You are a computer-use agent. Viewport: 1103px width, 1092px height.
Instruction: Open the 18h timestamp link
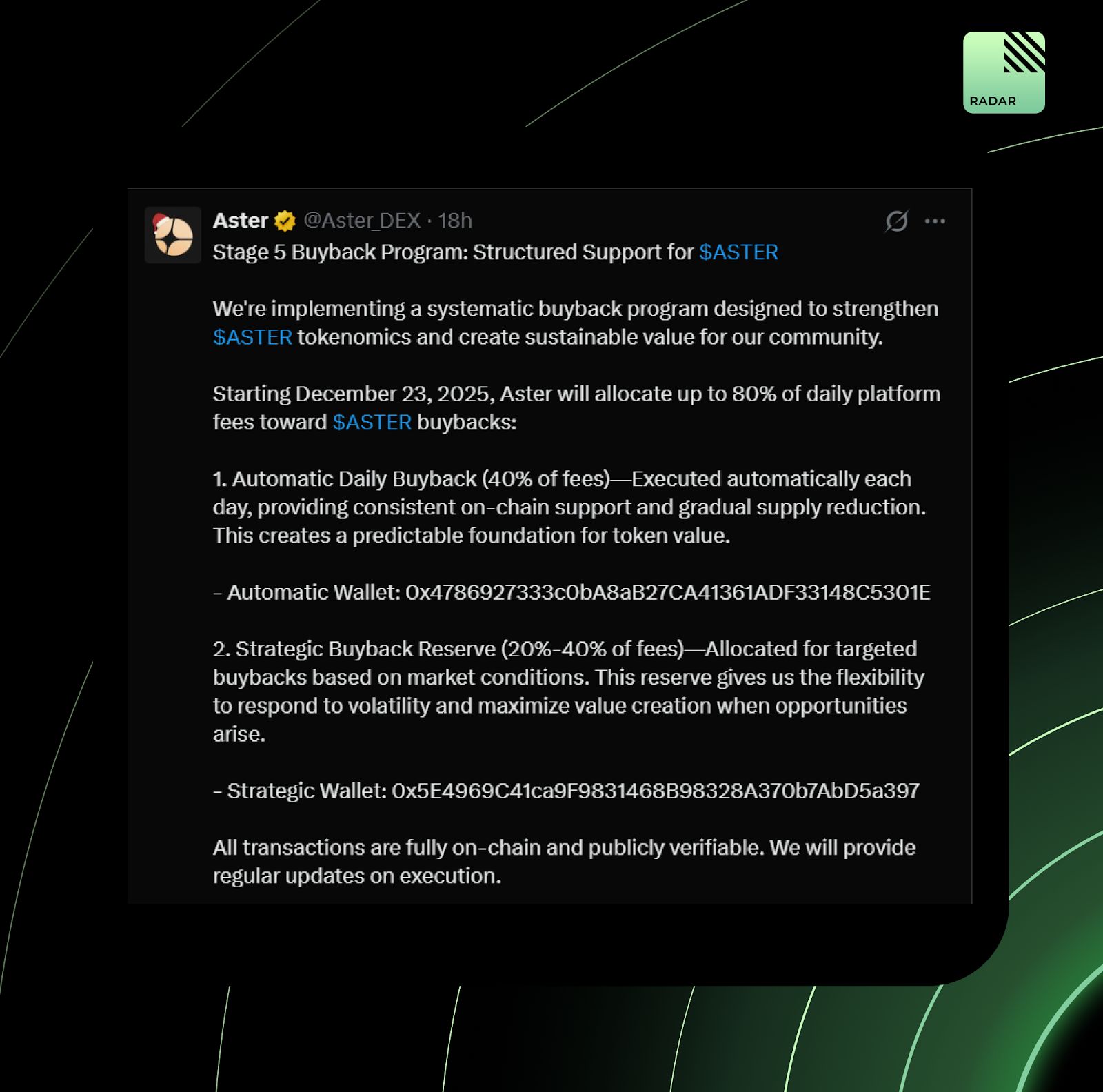point(455,221)
